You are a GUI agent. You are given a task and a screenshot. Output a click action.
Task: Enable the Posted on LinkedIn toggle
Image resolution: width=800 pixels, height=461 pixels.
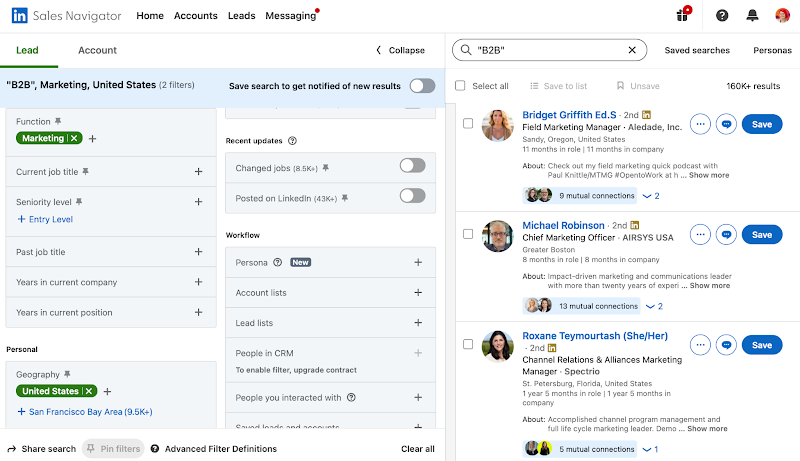(x=413, y=196)
